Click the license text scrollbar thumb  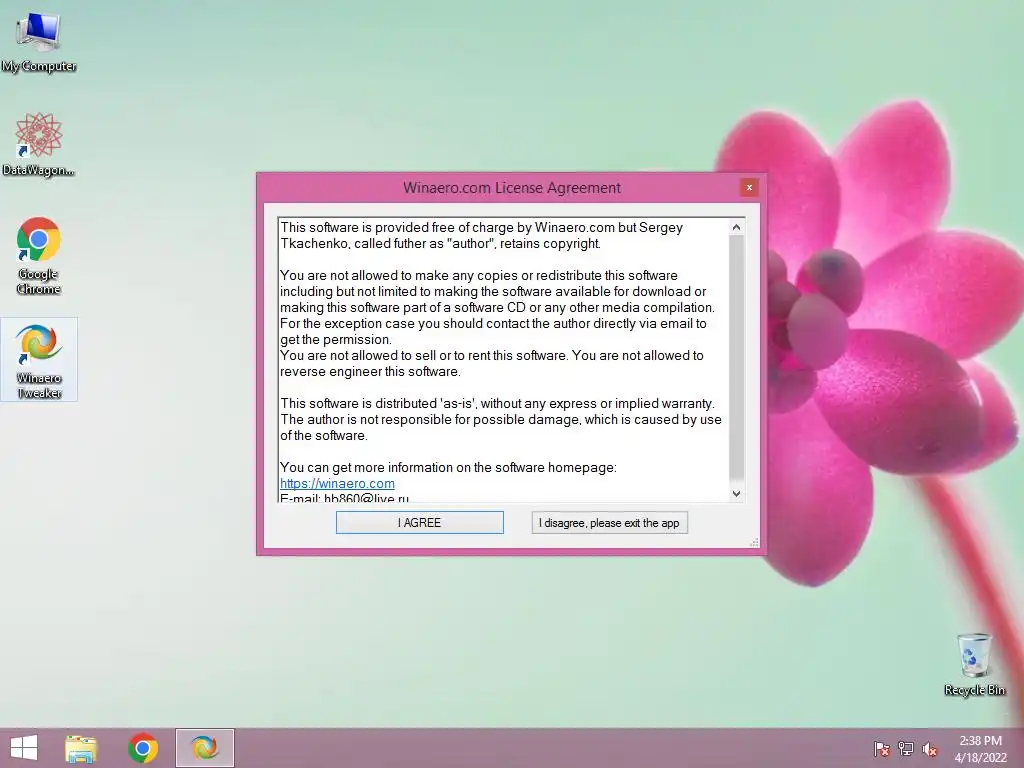click(x=736, y=357)
